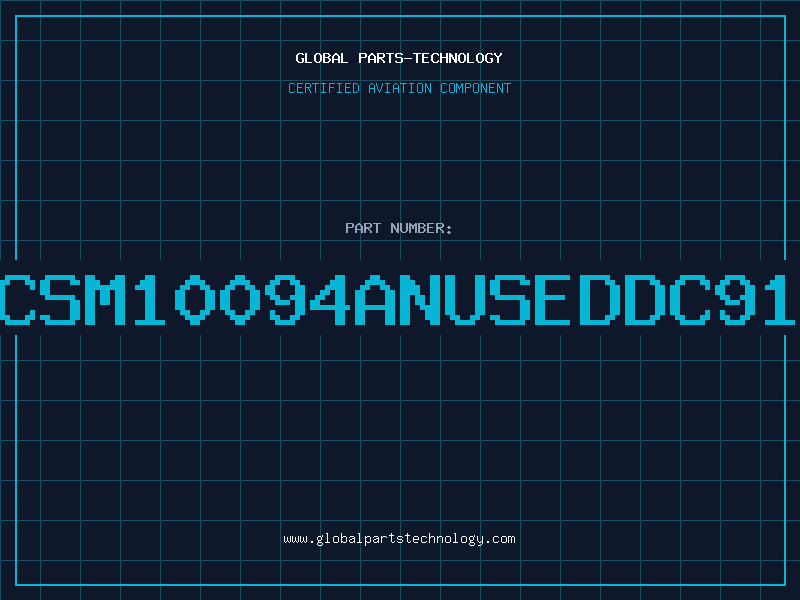The image size is (800, 600).
Task: Click the part number CSM10094ANUSEDDC91
Action: pyautogui.click(x=398, y=299)
